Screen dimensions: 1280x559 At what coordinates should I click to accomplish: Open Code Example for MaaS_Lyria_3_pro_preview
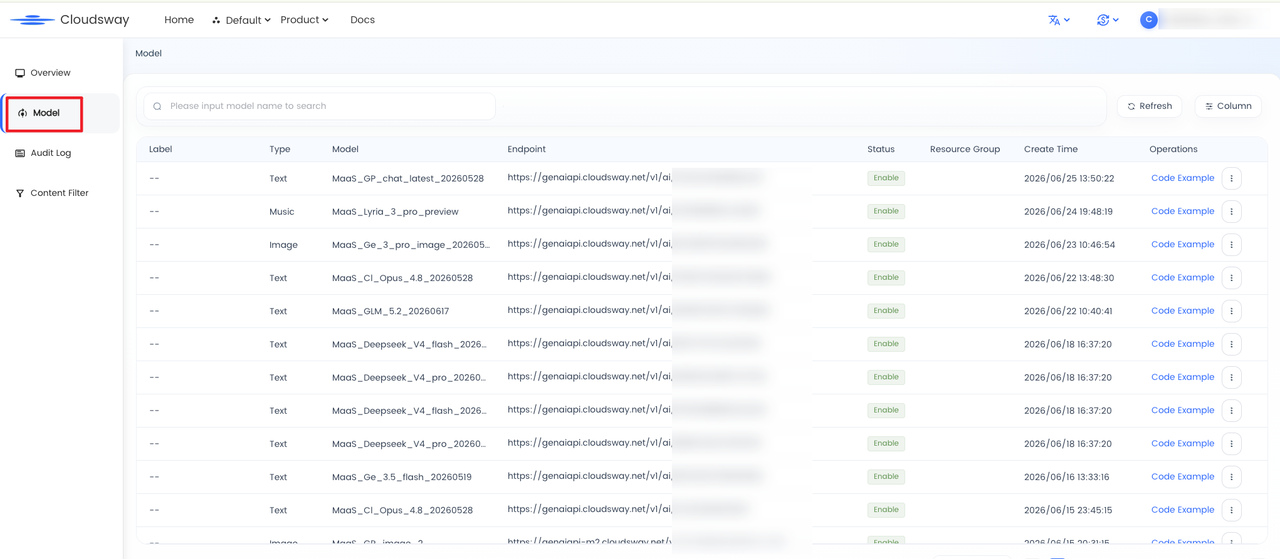[x=1182, y=211]
